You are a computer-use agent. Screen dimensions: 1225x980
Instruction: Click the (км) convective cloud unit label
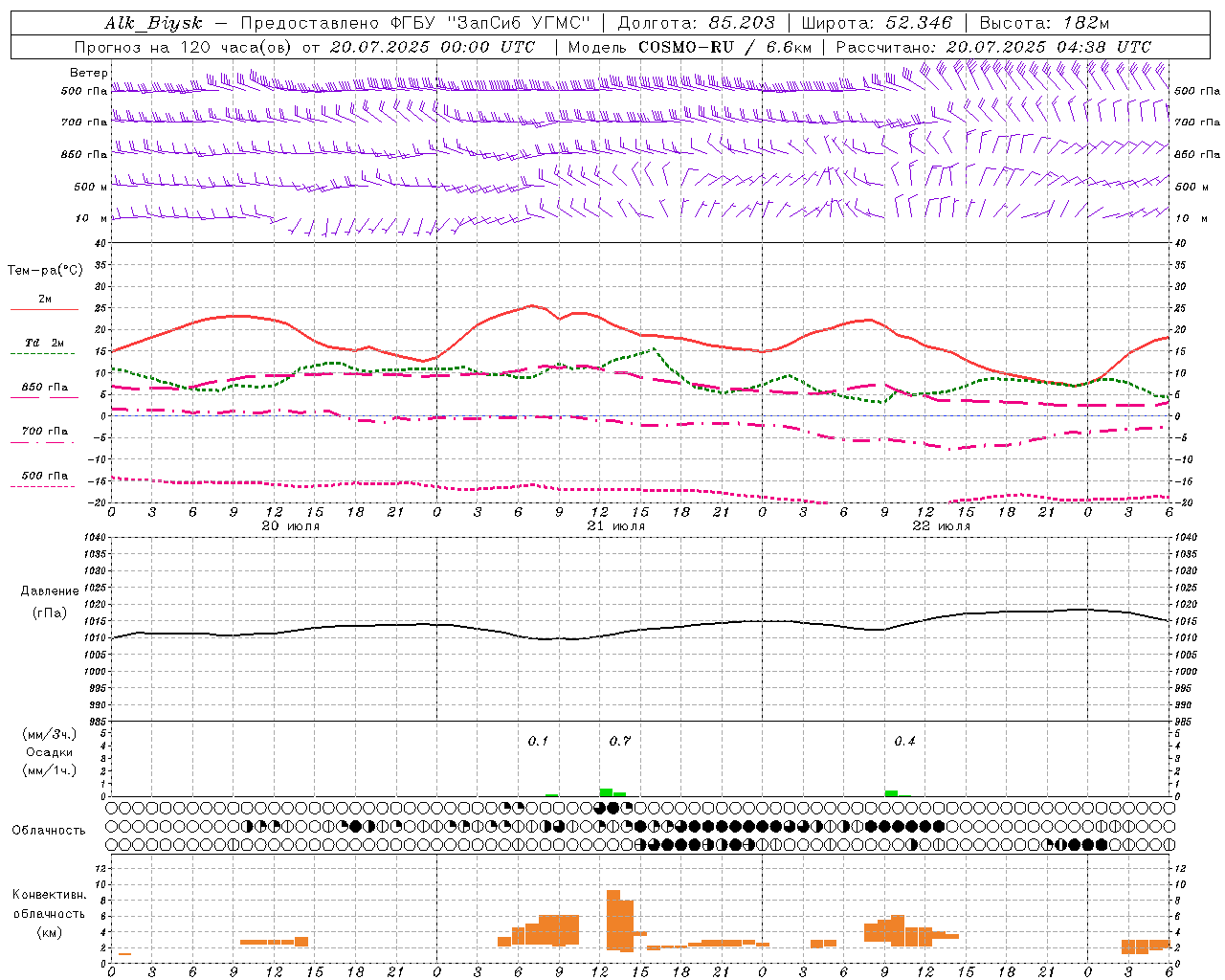(50, 932)
